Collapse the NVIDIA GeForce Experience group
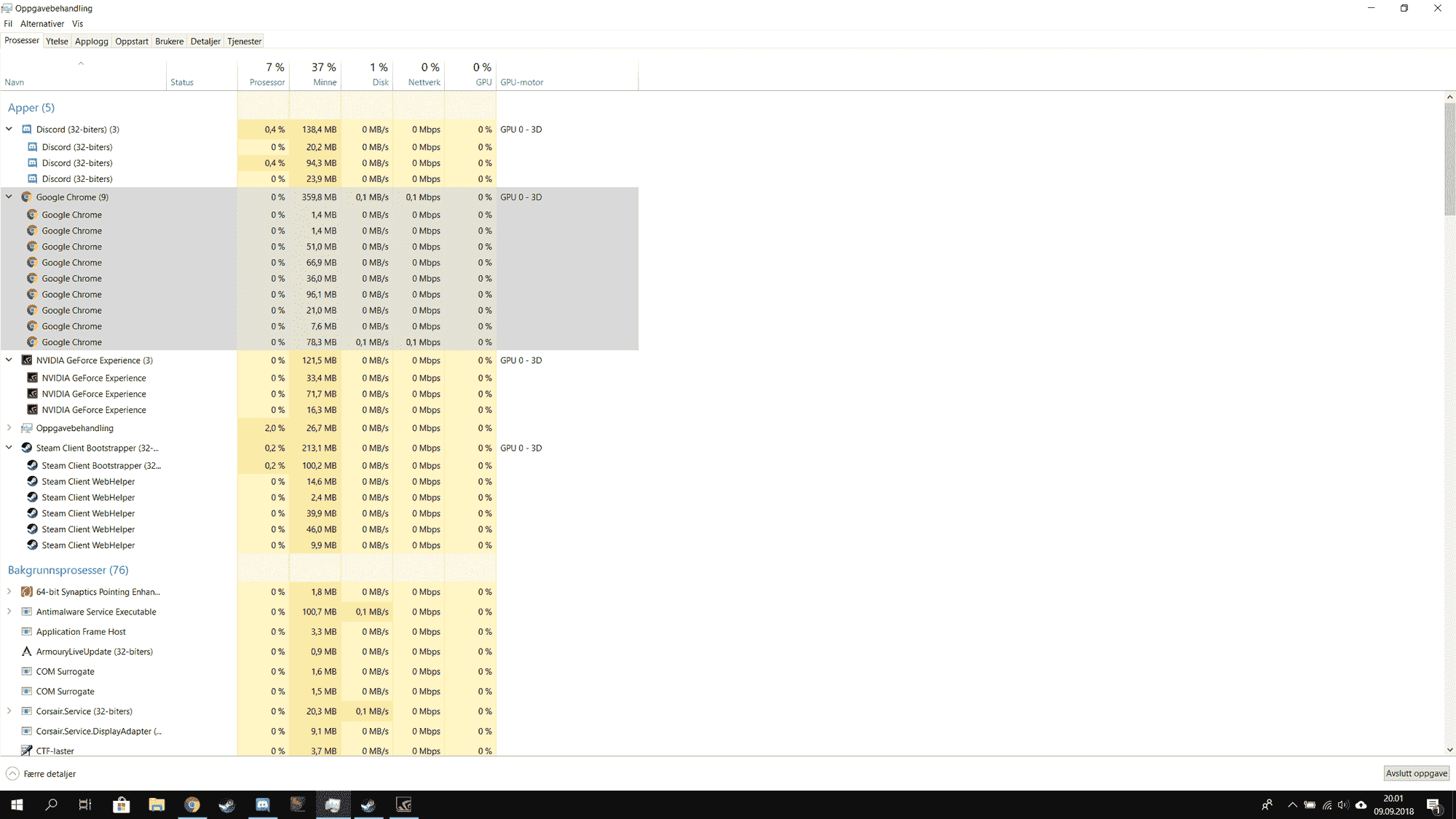 (9, 360)
